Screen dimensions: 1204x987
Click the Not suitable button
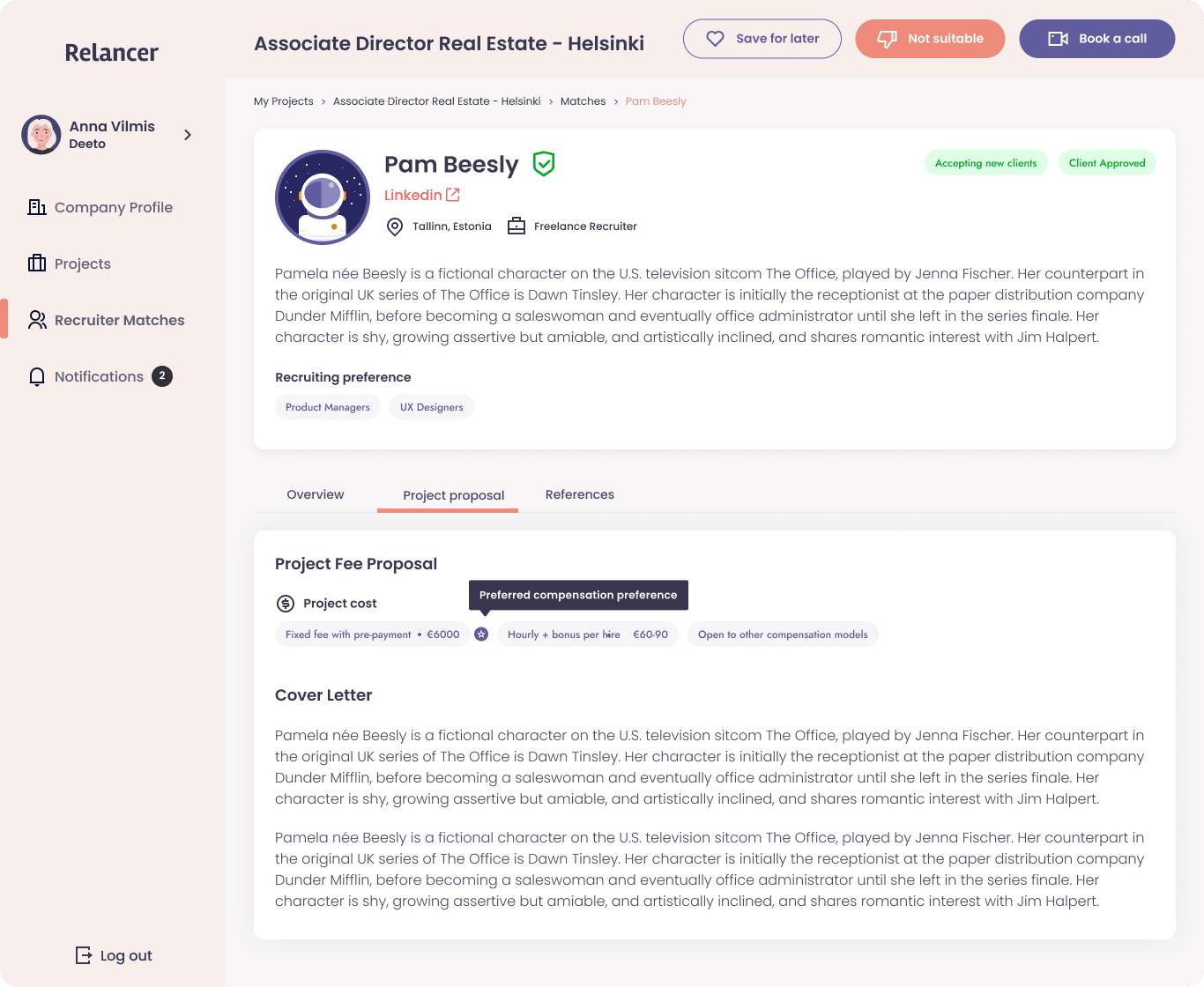930,39
